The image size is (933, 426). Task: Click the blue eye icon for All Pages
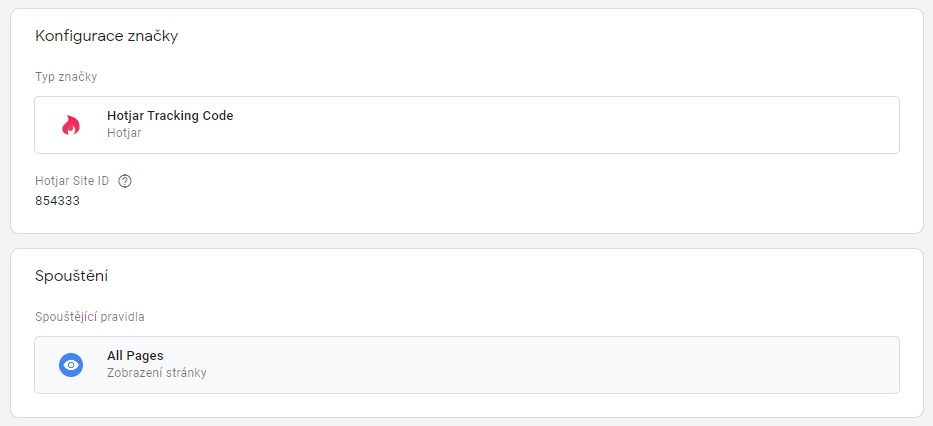tap(71, 365)
